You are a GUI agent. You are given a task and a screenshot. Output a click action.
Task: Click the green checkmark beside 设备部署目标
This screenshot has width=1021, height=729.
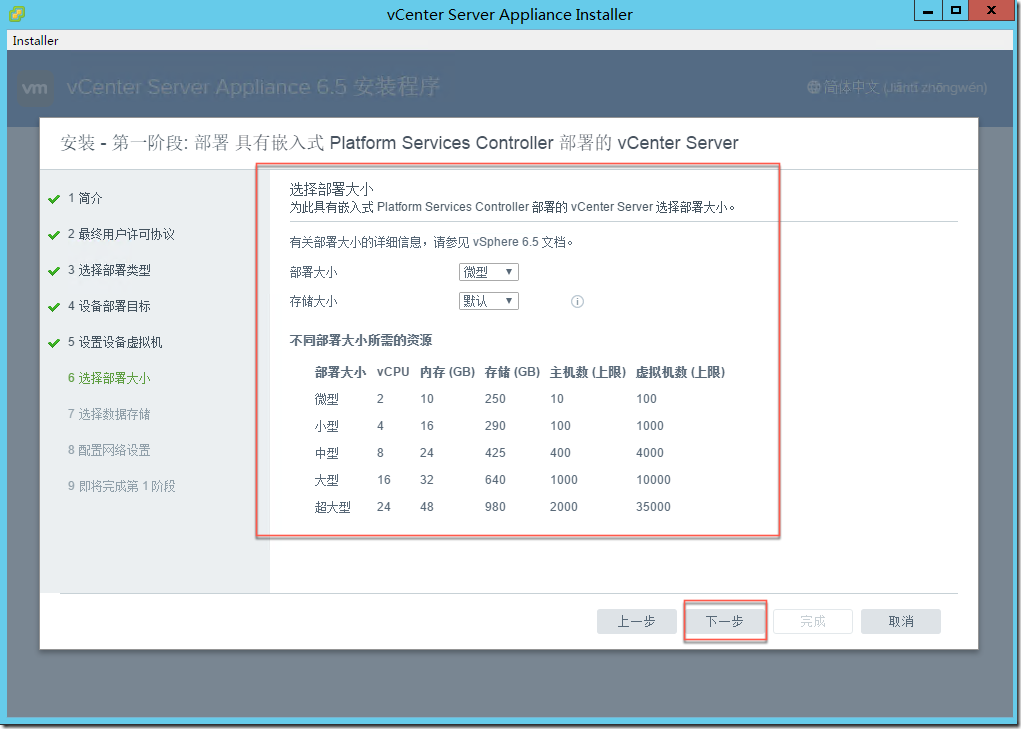click(x=54, y=307)
